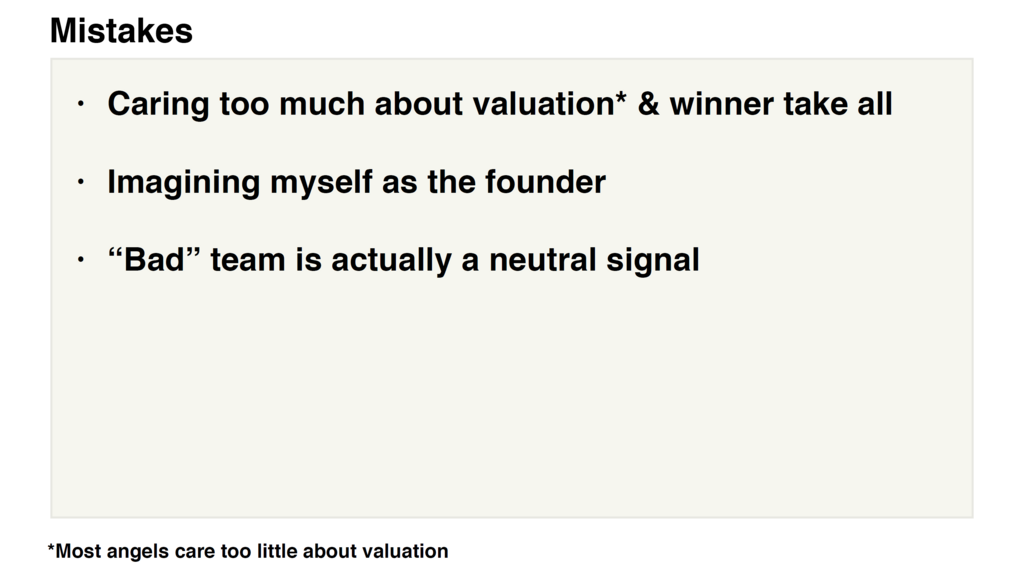Select the ampersand in the first bullet
The image size is (1024, 576).
(648, 104)
